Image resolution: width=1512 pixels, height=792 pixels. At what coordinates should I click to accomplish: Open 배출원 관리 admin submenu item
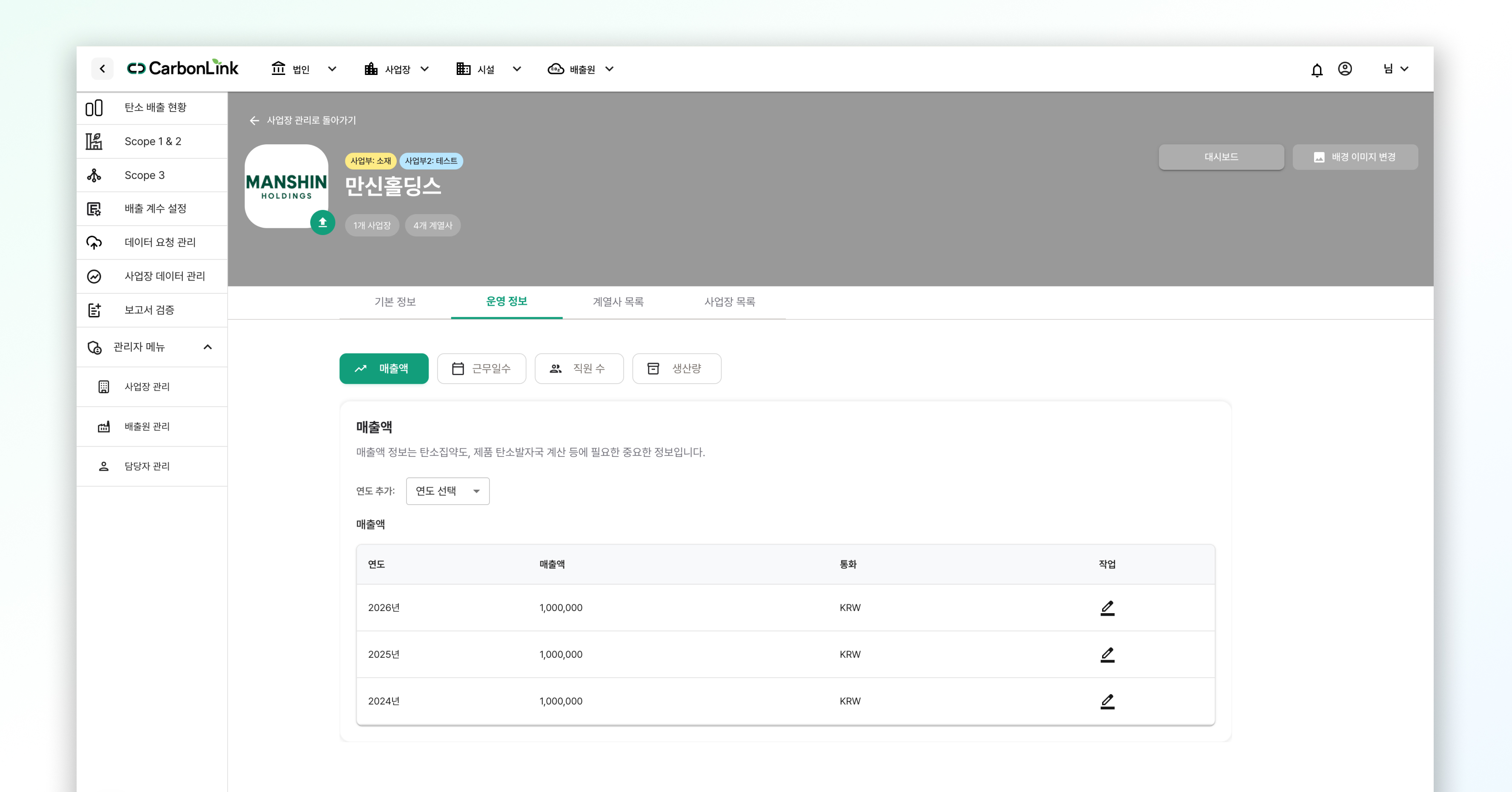tap(152, 426)
